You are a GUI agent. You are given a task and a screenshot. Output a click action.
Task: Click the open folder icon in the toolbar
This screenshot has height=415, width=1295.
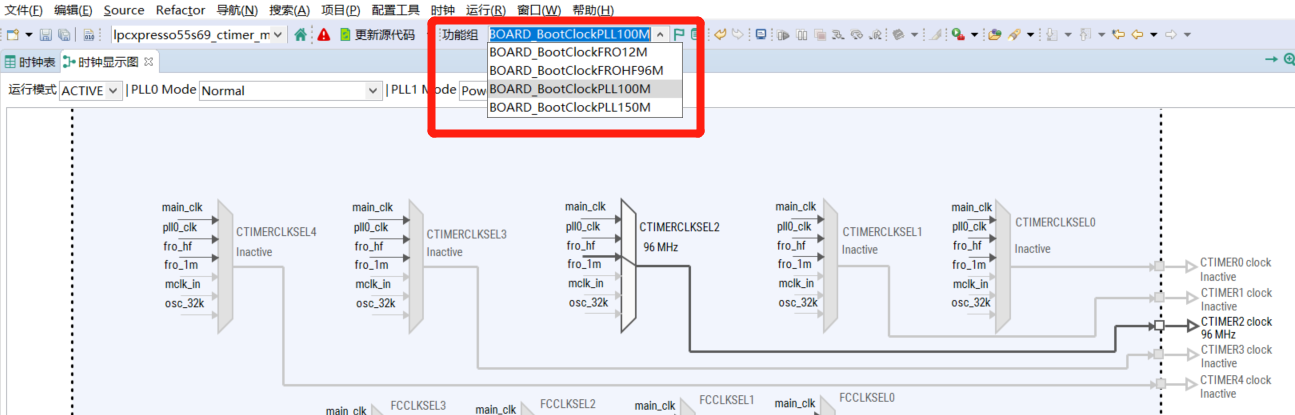[995, 35]
